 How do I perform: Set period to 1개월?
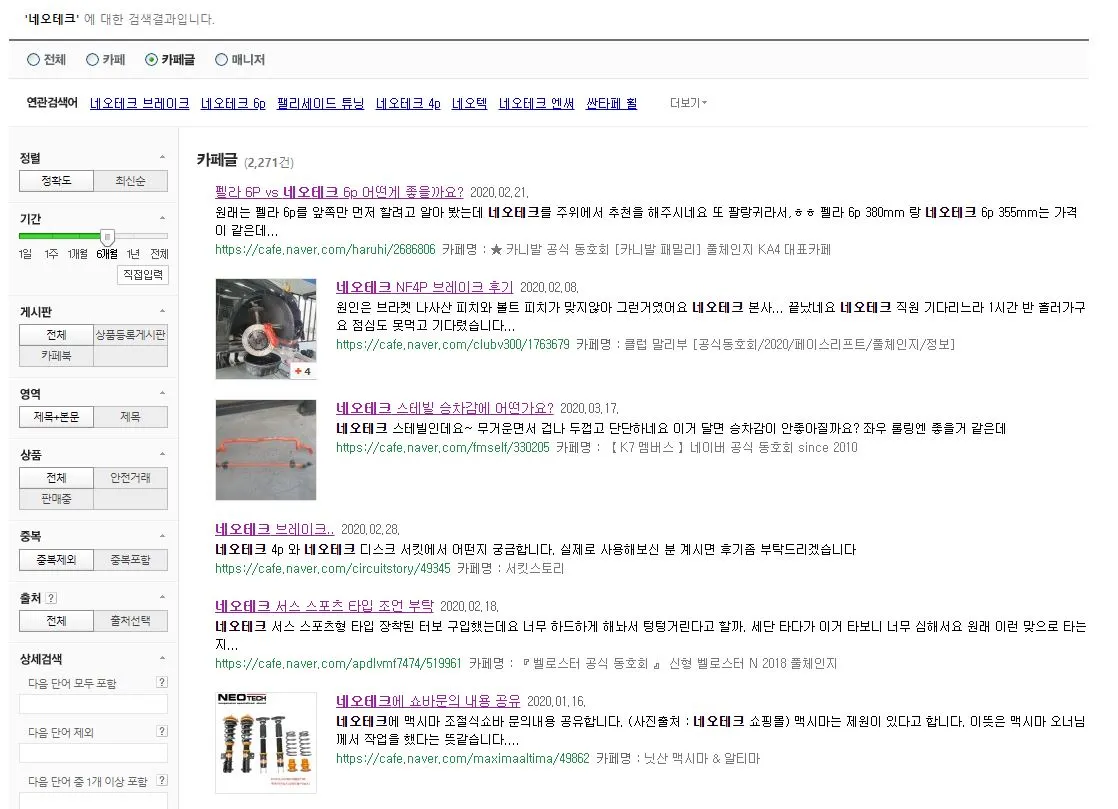(x=78, y=254)
